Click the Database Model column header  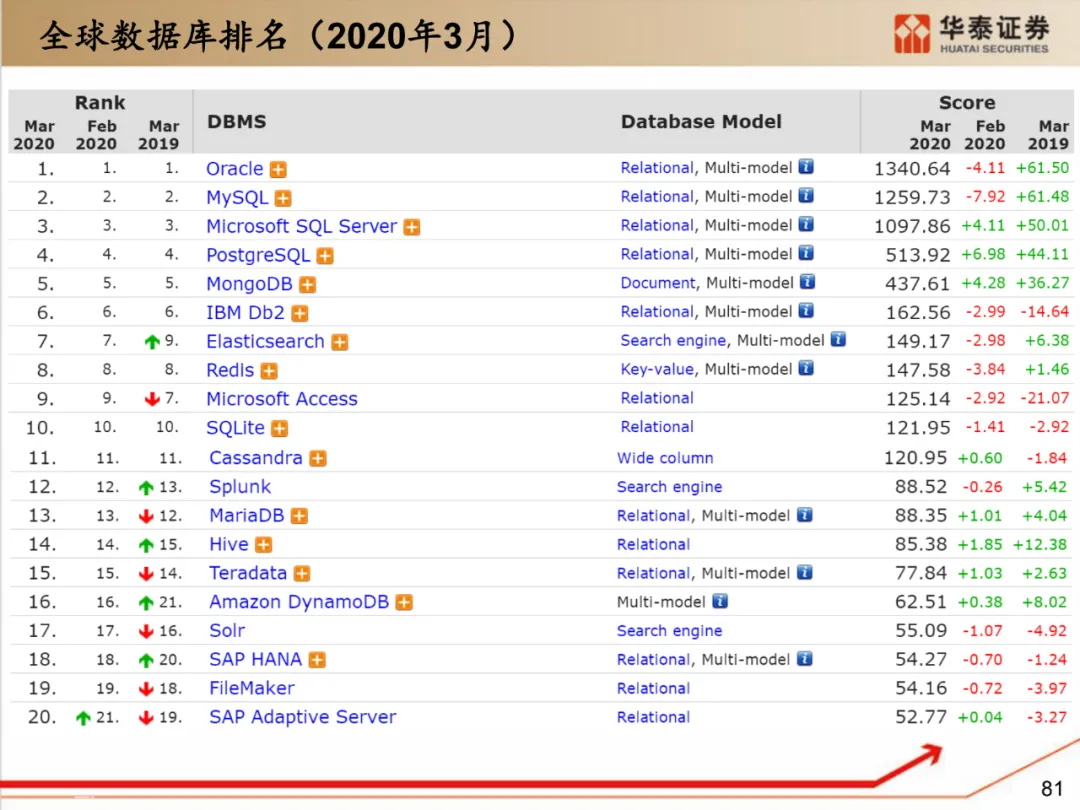[701, 122]
